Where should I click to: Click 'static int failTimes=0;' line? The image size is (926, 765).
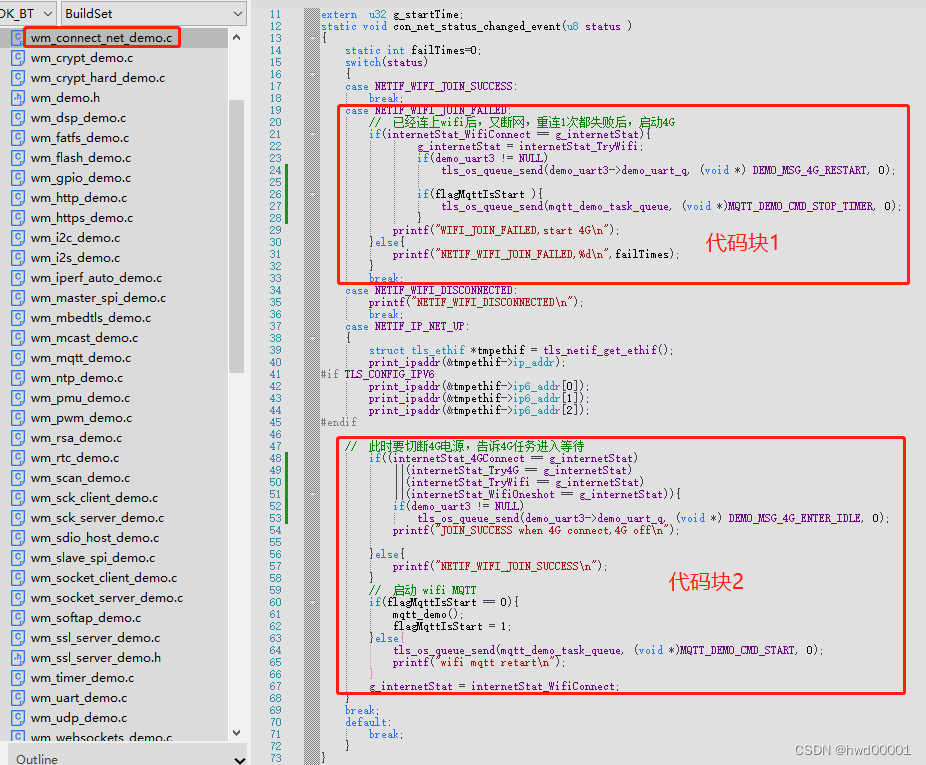pos(413,50)
